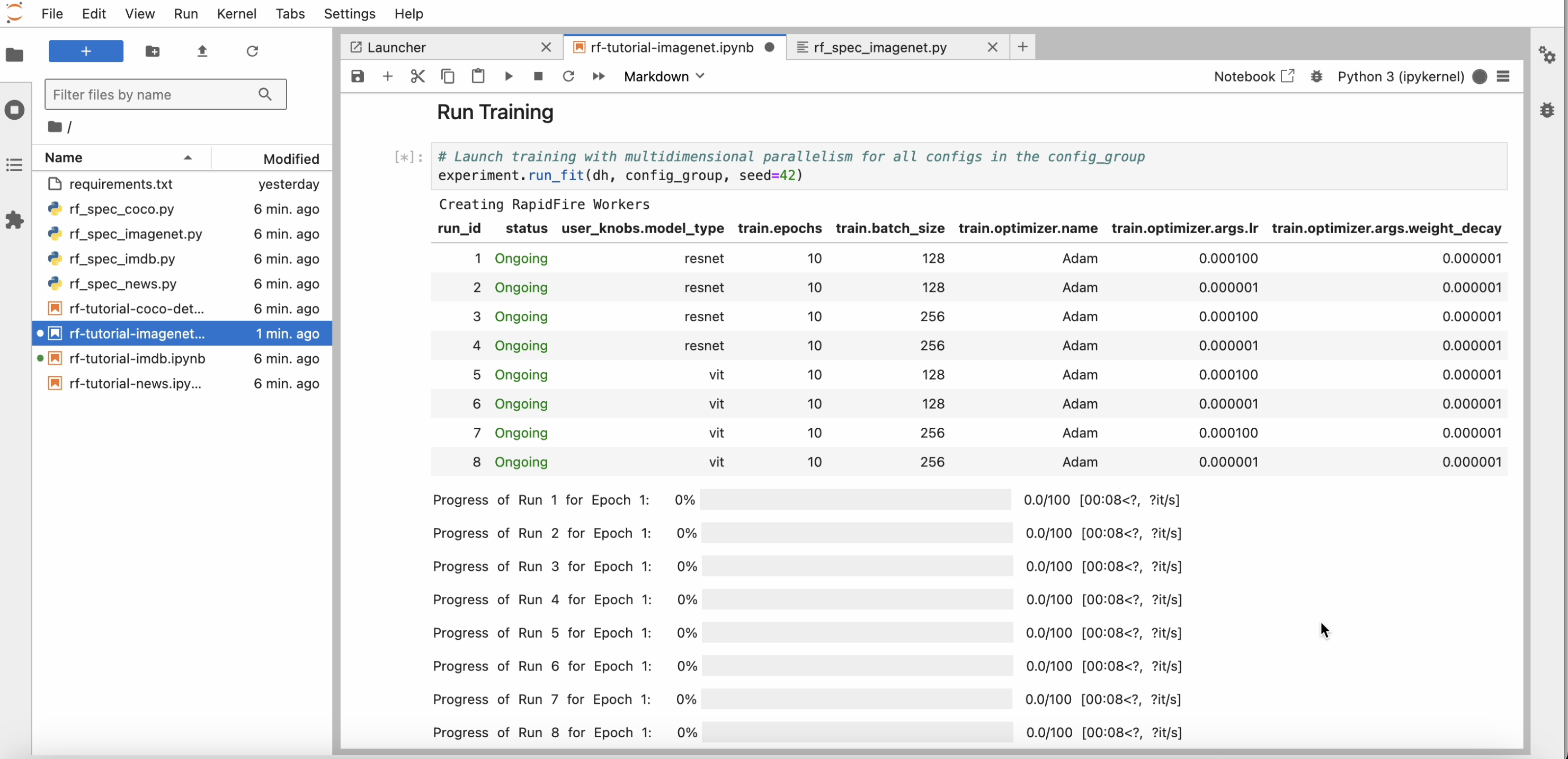Create a new folder
Screen dimensions: 1568x759
pyautogui.click(x=153, y=51)
